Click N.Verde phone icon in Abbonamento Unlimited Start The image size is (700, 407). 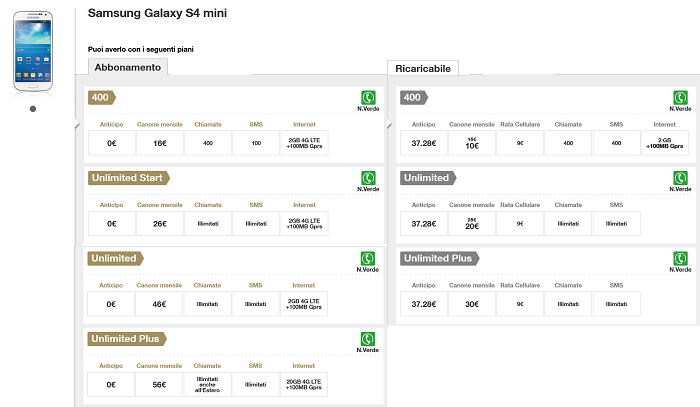pyautogui.click(x=368, y=178)
